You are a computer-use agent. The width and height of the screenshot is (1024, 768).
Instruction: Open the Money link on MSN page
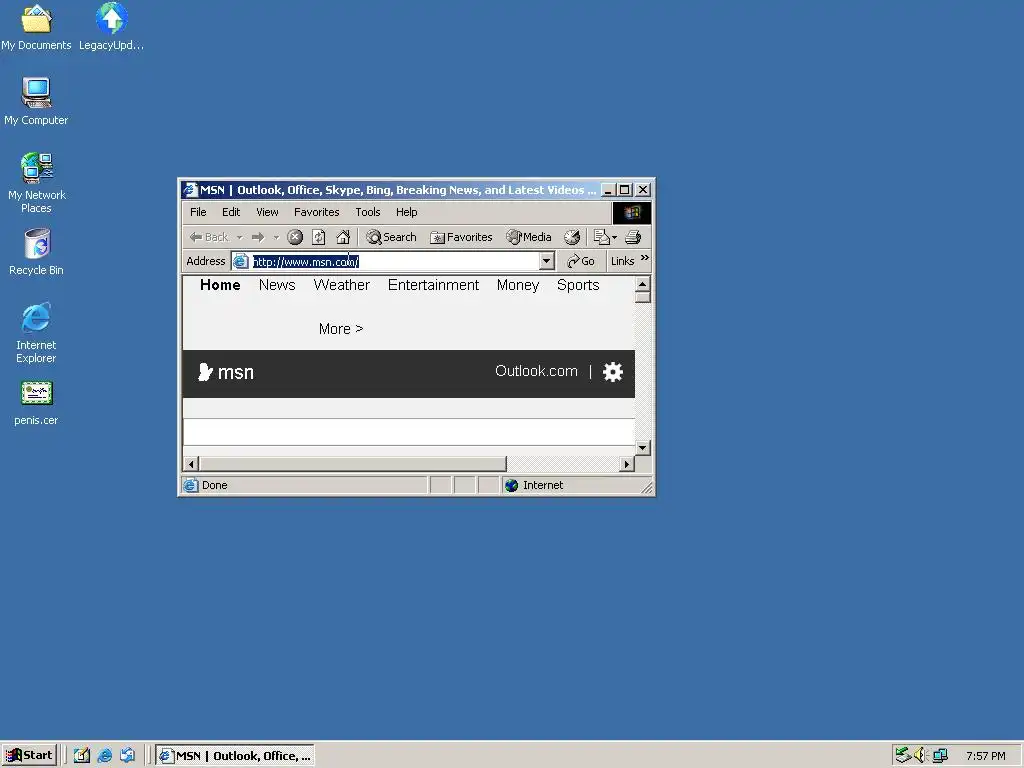pyautogui.click(x=518, y=285)
